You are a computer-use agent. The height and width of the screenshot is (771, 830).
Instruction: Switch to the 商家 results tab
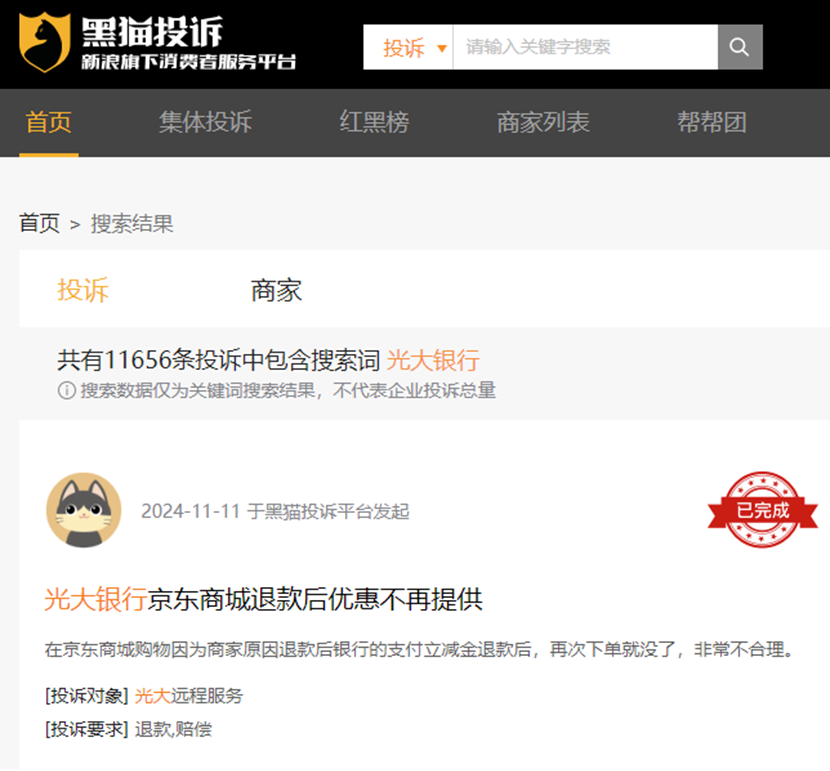[x=276, y=290]
